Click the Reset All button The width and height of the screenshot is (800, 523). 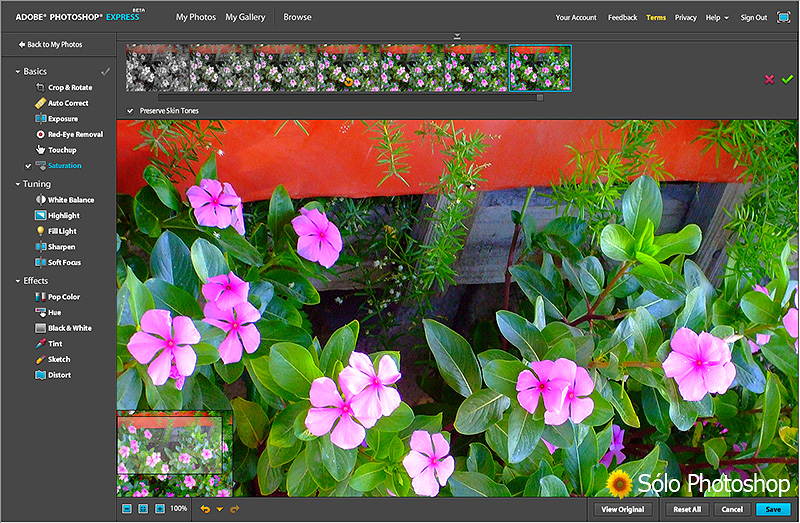[687, 509]
